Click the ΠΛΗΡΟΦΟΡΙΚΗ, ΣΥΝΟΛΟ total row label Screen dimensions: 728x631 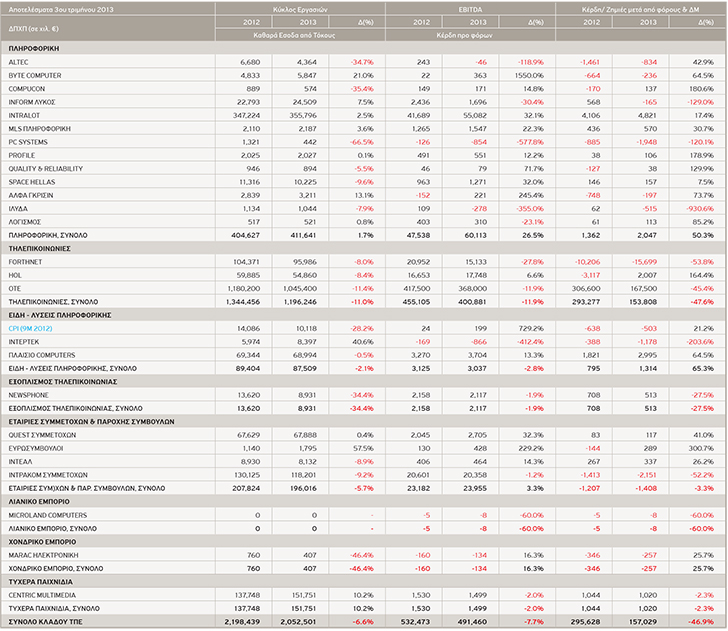coord(48,235)
